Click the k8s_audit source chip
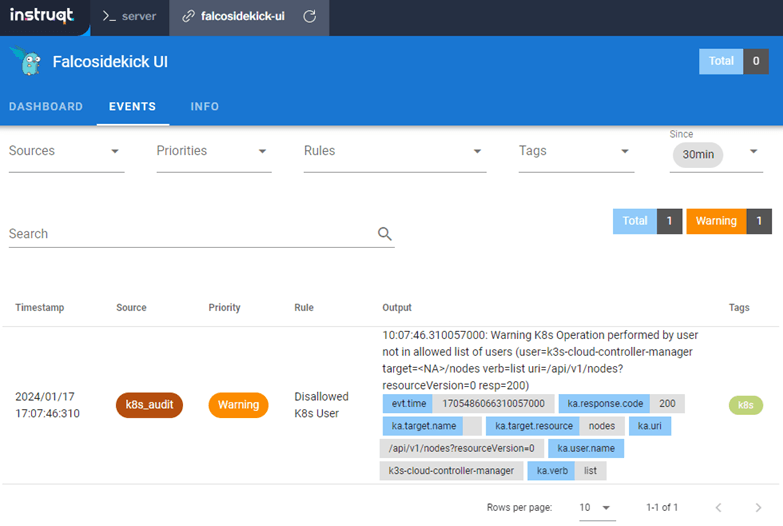 [x=149, y=405]
